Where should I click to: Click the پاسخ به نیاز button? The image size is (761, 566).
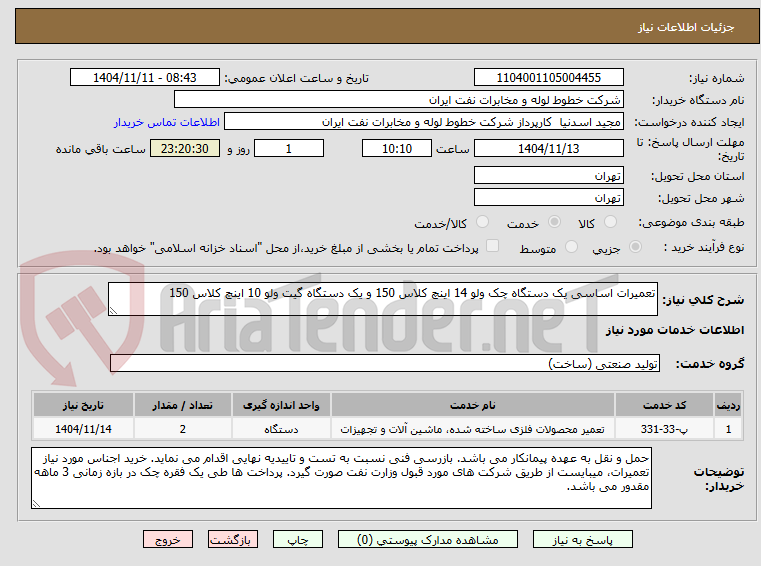582,539
